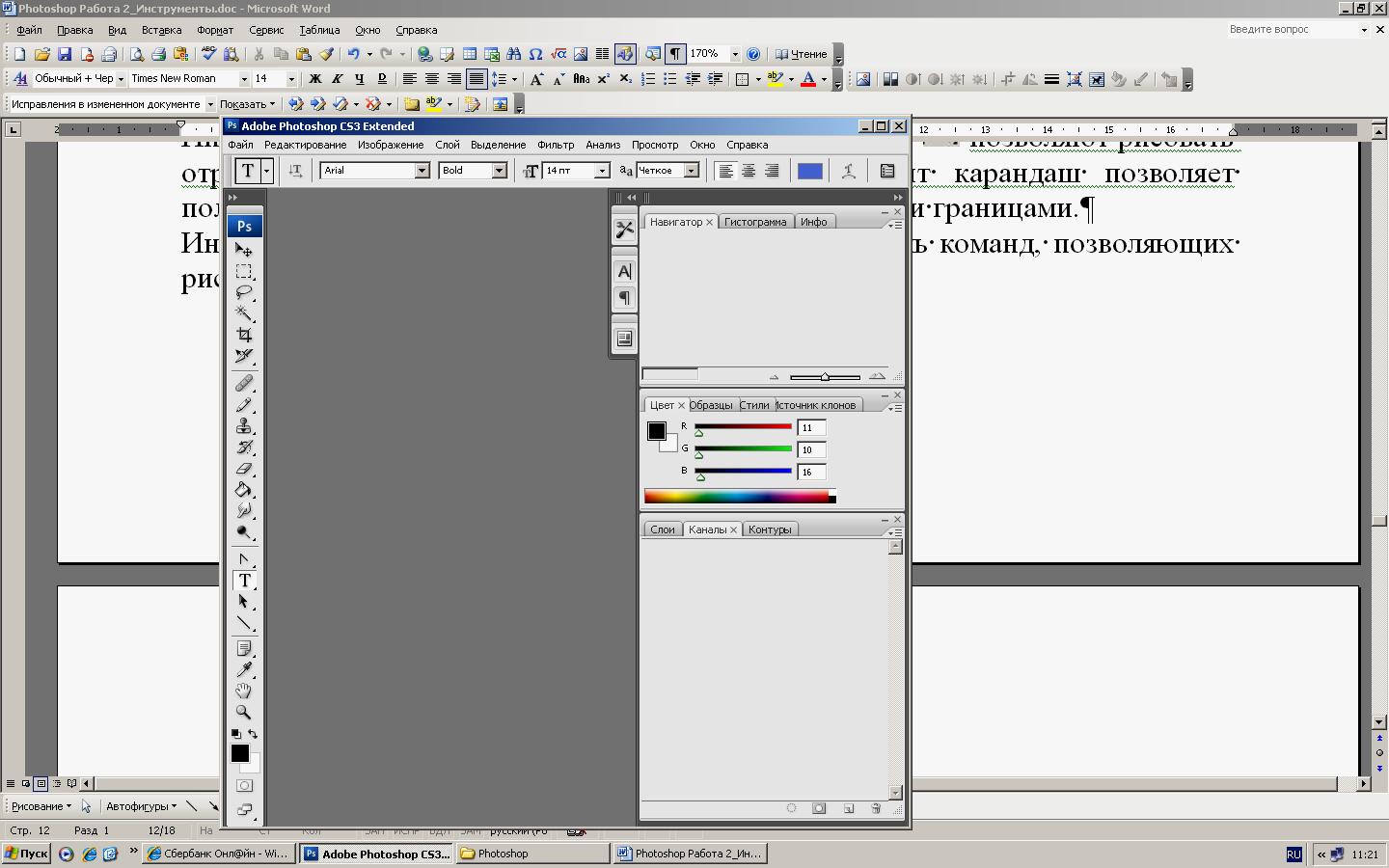Select the Rectangular Marquee tool
1389x868 pixels.
coord(244,271)
